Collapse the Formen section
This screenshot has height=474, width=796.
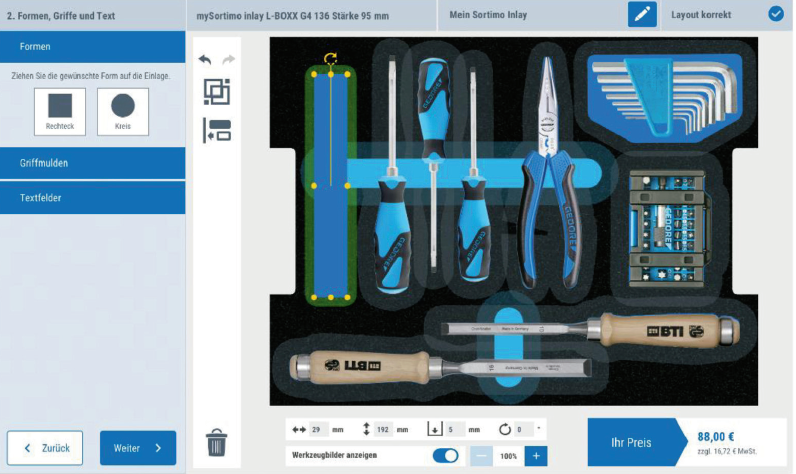(92, 47)
